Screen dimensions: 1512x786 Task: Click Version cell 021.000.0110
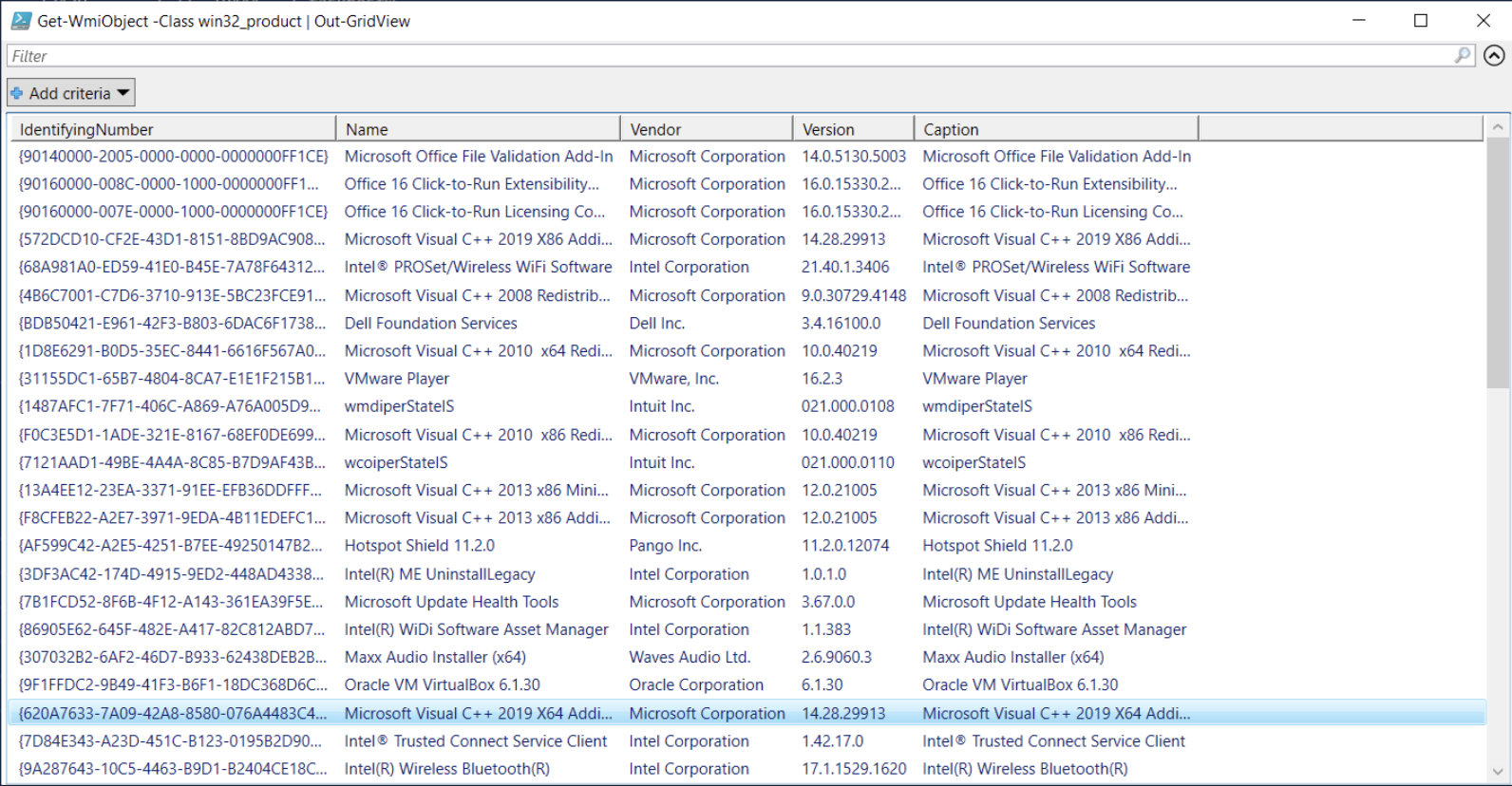[x=848, y=462]
